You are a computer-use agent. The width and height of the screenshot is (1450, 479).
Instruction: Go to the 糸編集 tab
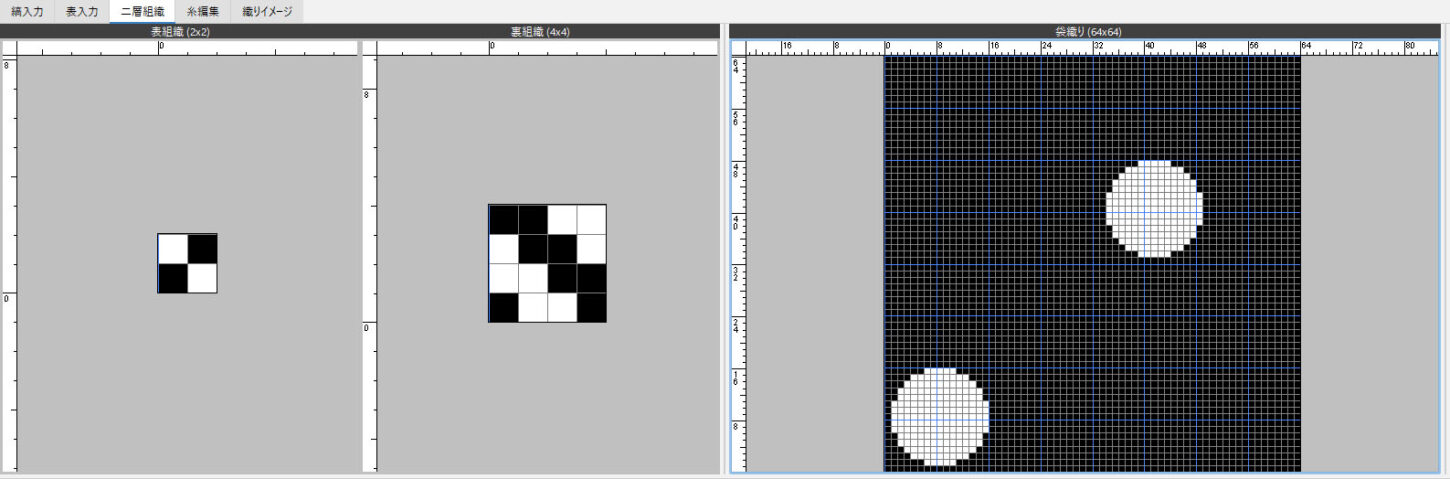pyautogui.click(x=203, y=11)
